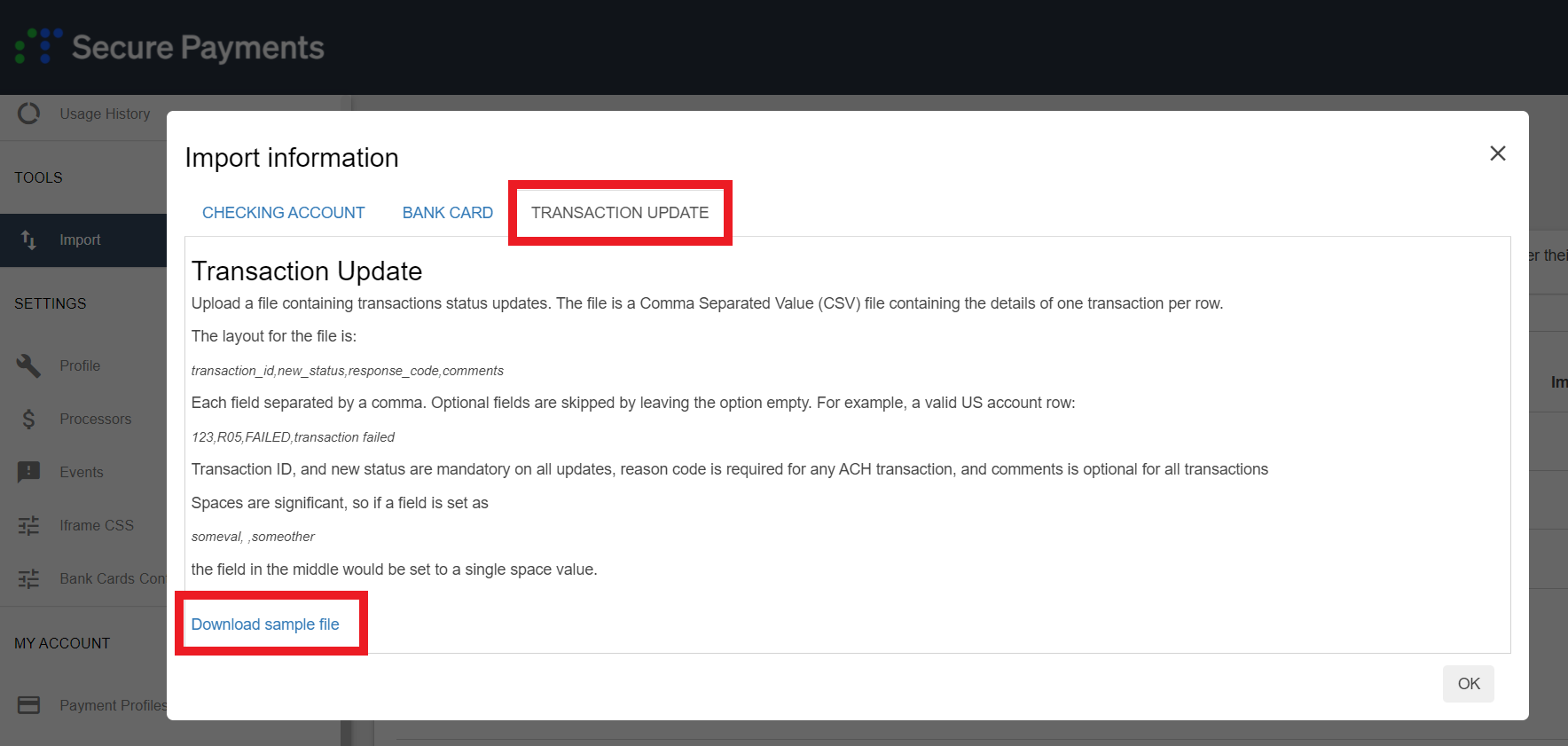This screenshot has width=1568, height=746.
Task: Open the Processors settings page
Action: [x=95, y=419]
